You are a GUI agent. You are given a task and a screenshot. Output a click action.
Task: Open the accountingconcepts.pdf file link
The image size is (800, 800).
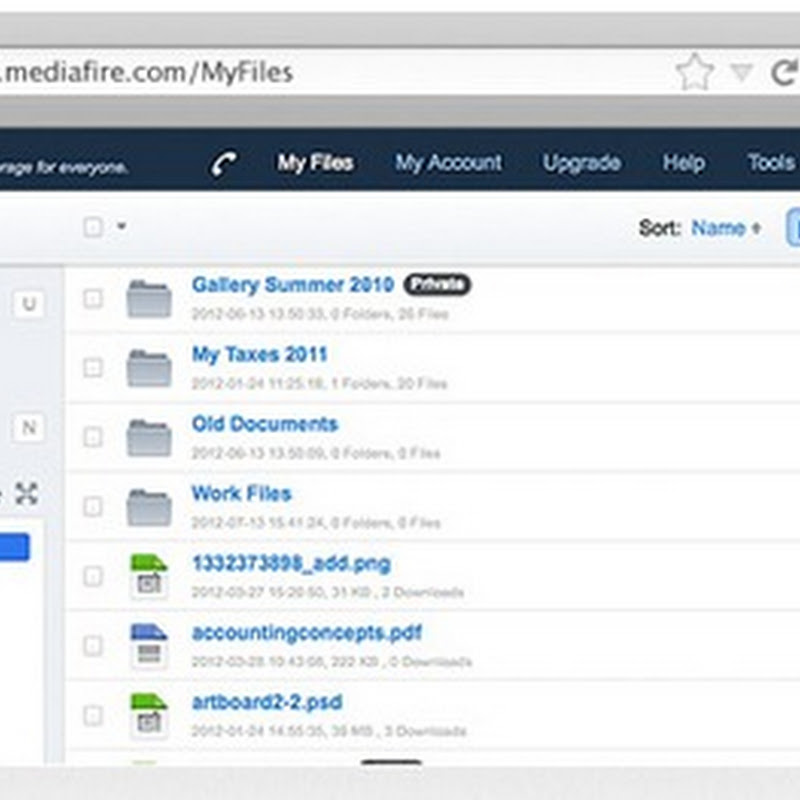point(307,633)
